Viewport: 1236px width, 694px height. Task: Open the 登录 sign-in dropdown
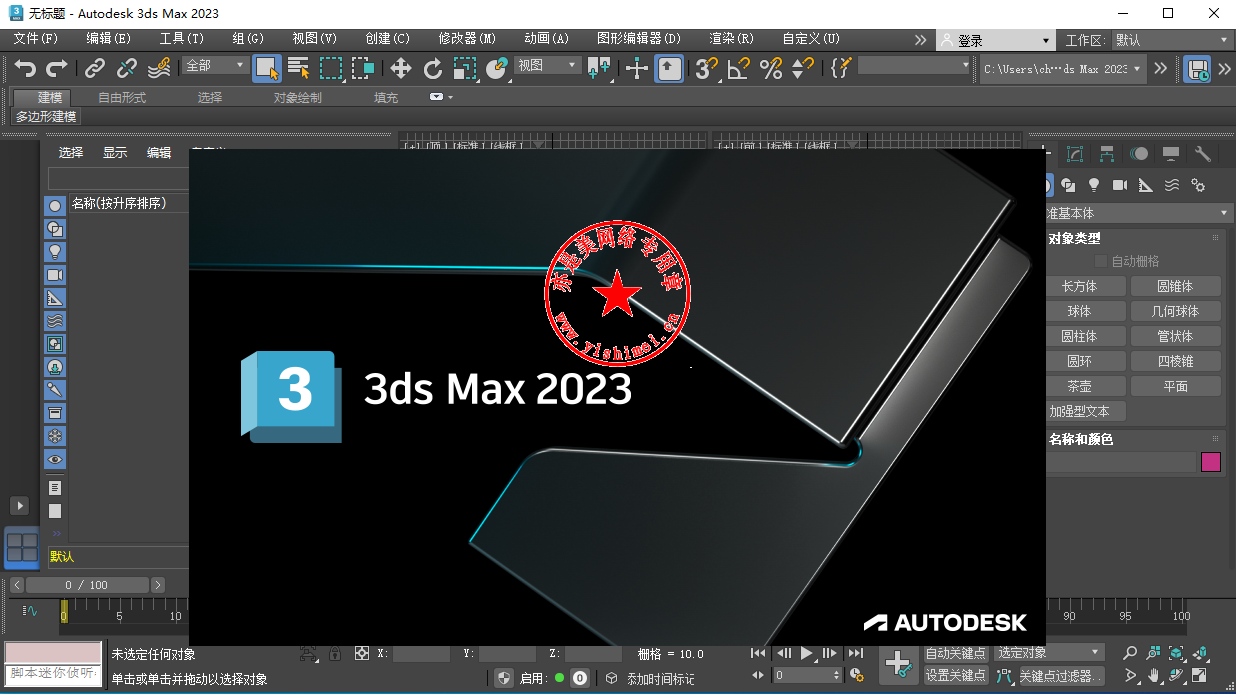point(996,40)
